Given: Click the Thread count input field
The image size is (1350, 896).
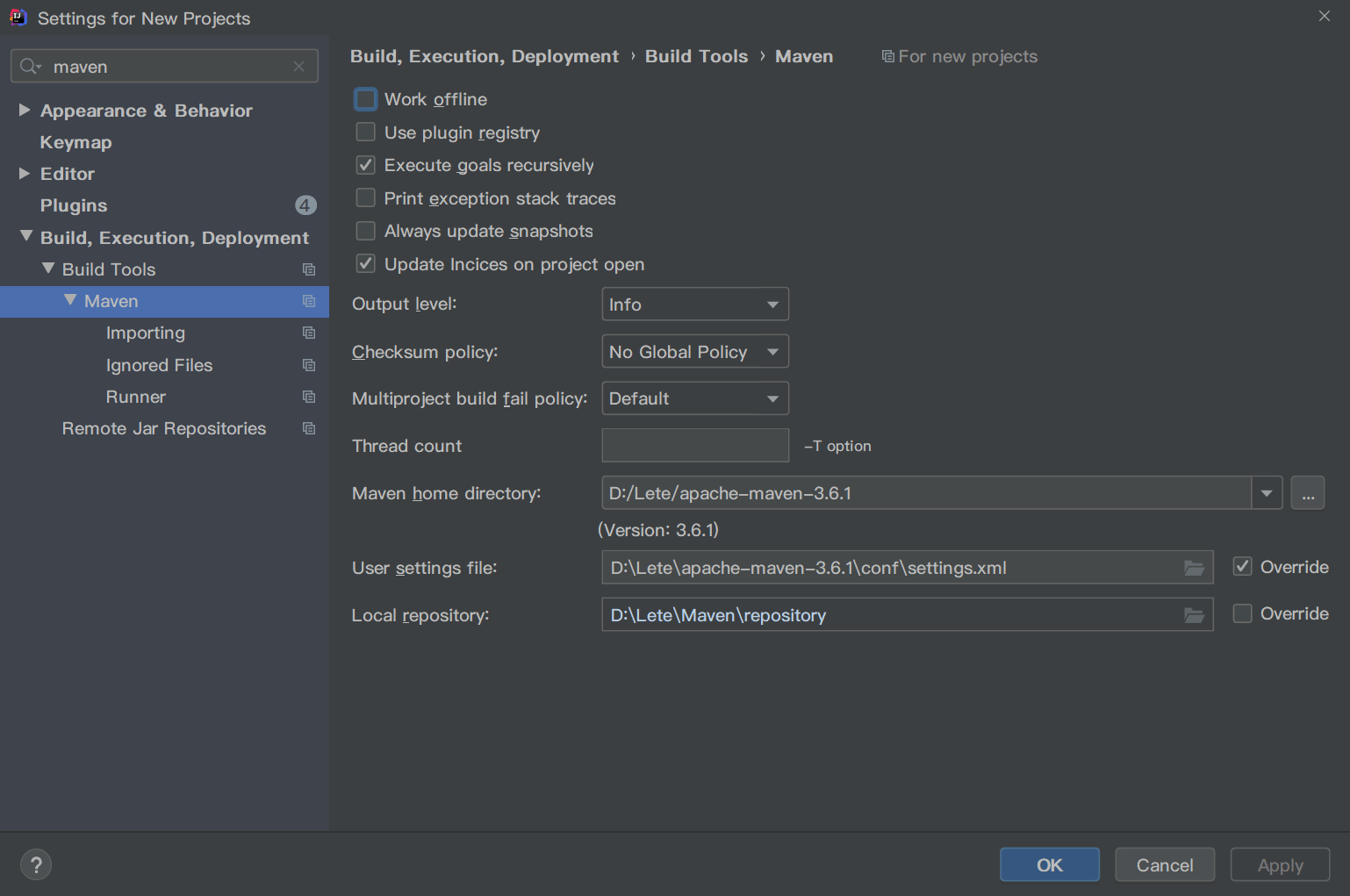Looking at the screenshot, I should coord(694,446).
